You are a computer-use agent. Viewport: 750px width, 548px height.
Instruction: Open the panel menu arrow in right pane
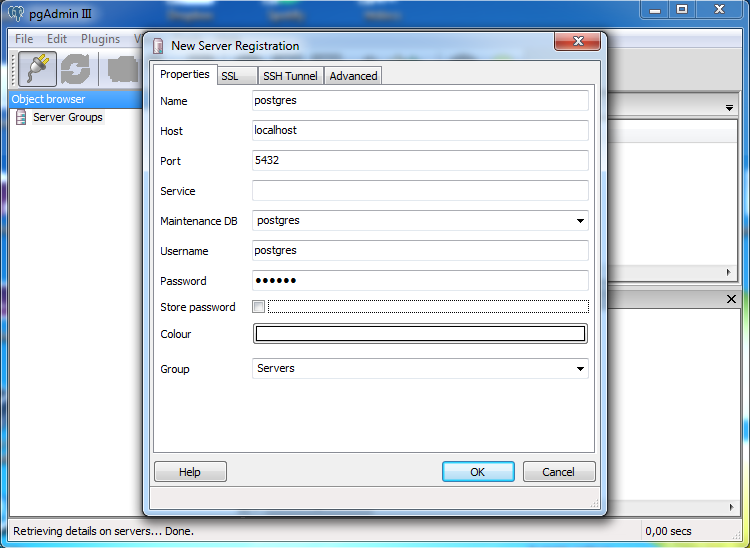tap(729, 108)
